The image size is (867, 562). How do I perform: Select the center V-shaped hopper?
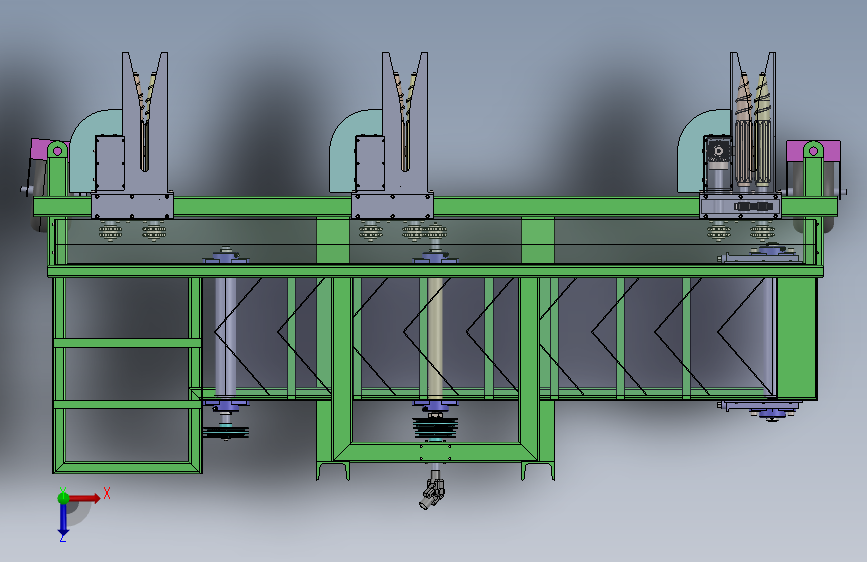click(x=405, y=123)
